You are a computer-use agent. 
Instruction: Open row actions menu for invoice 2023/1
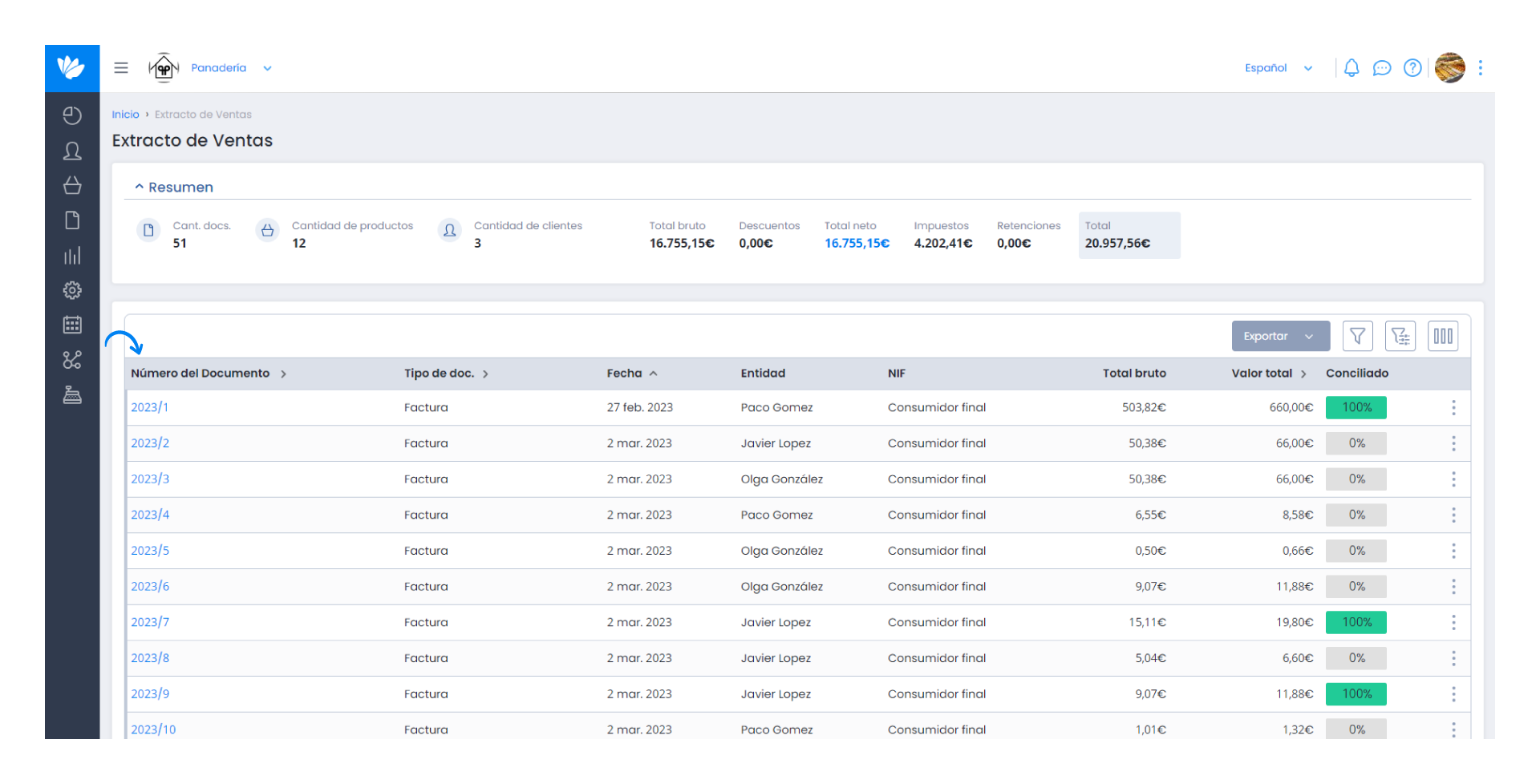tap(1453, 408)
